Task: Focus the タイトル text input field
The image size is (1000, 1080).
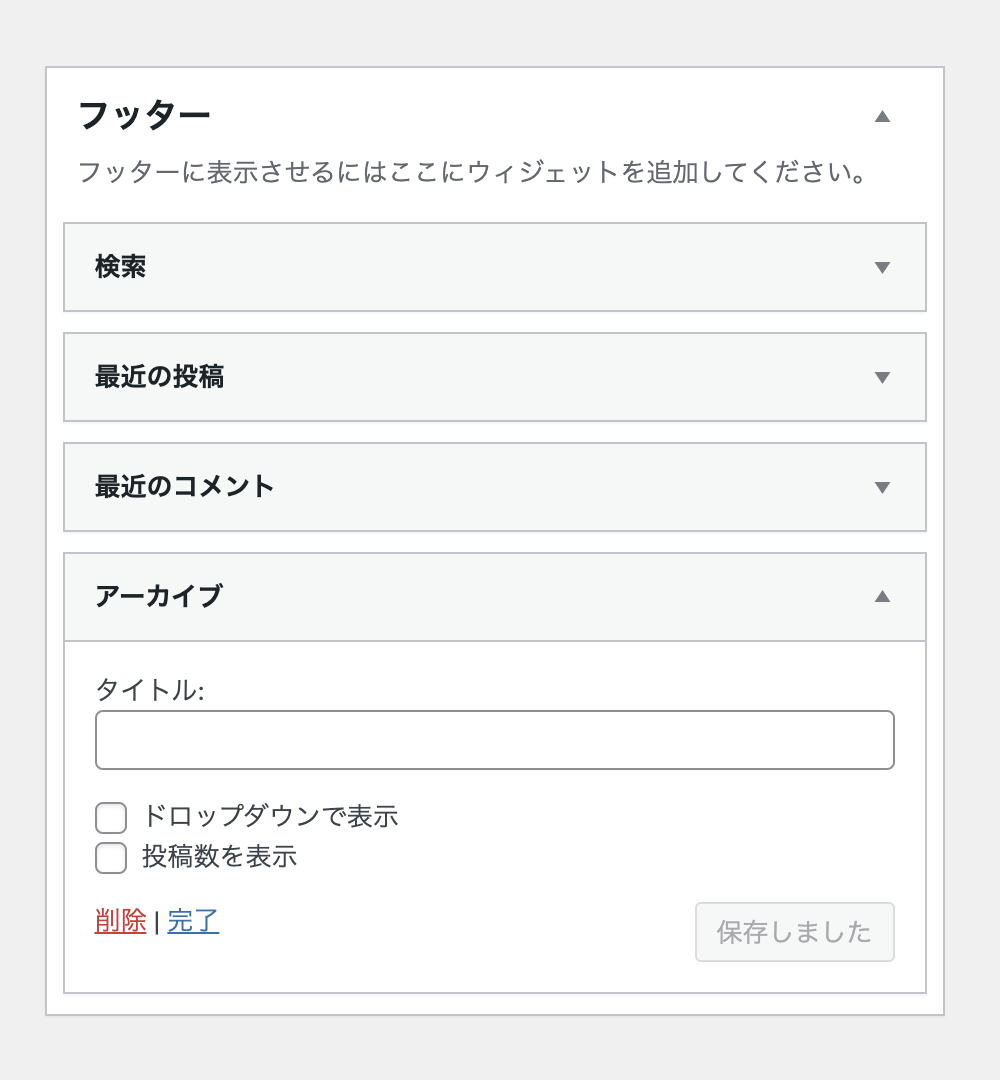Action: click(x=495, y=740)
